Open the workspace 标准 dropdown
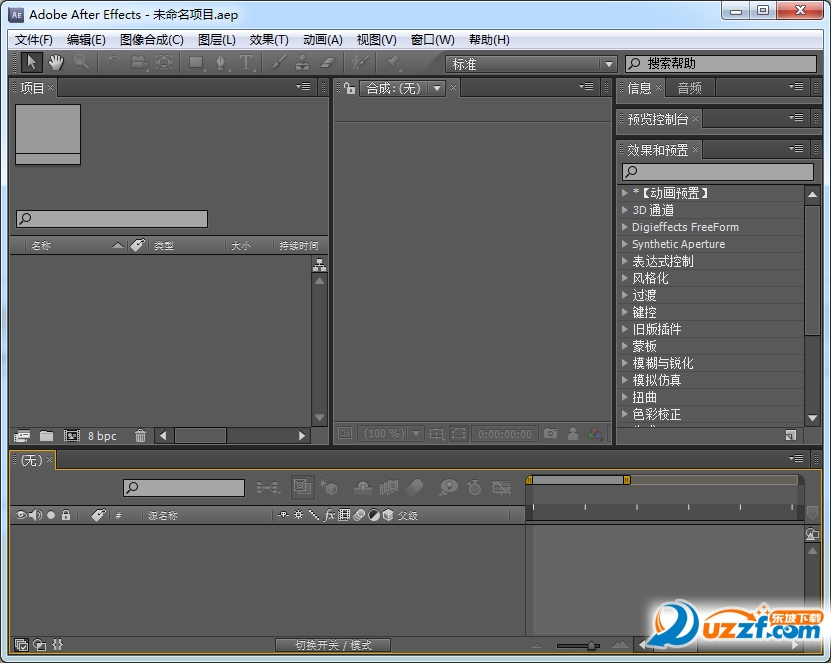 coord(531,64)
